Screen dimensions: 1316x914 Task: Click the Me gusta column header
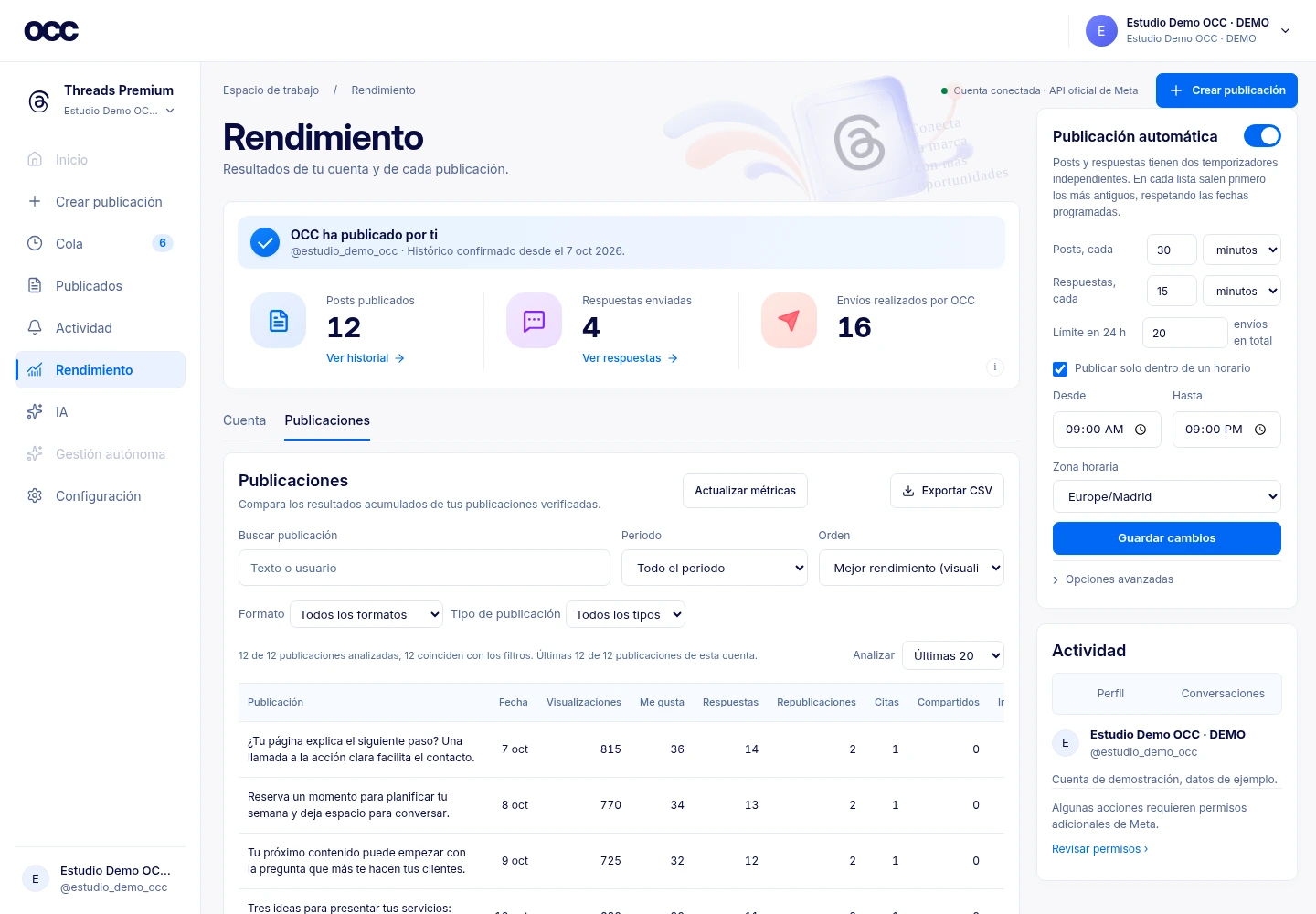pos(662,702)
